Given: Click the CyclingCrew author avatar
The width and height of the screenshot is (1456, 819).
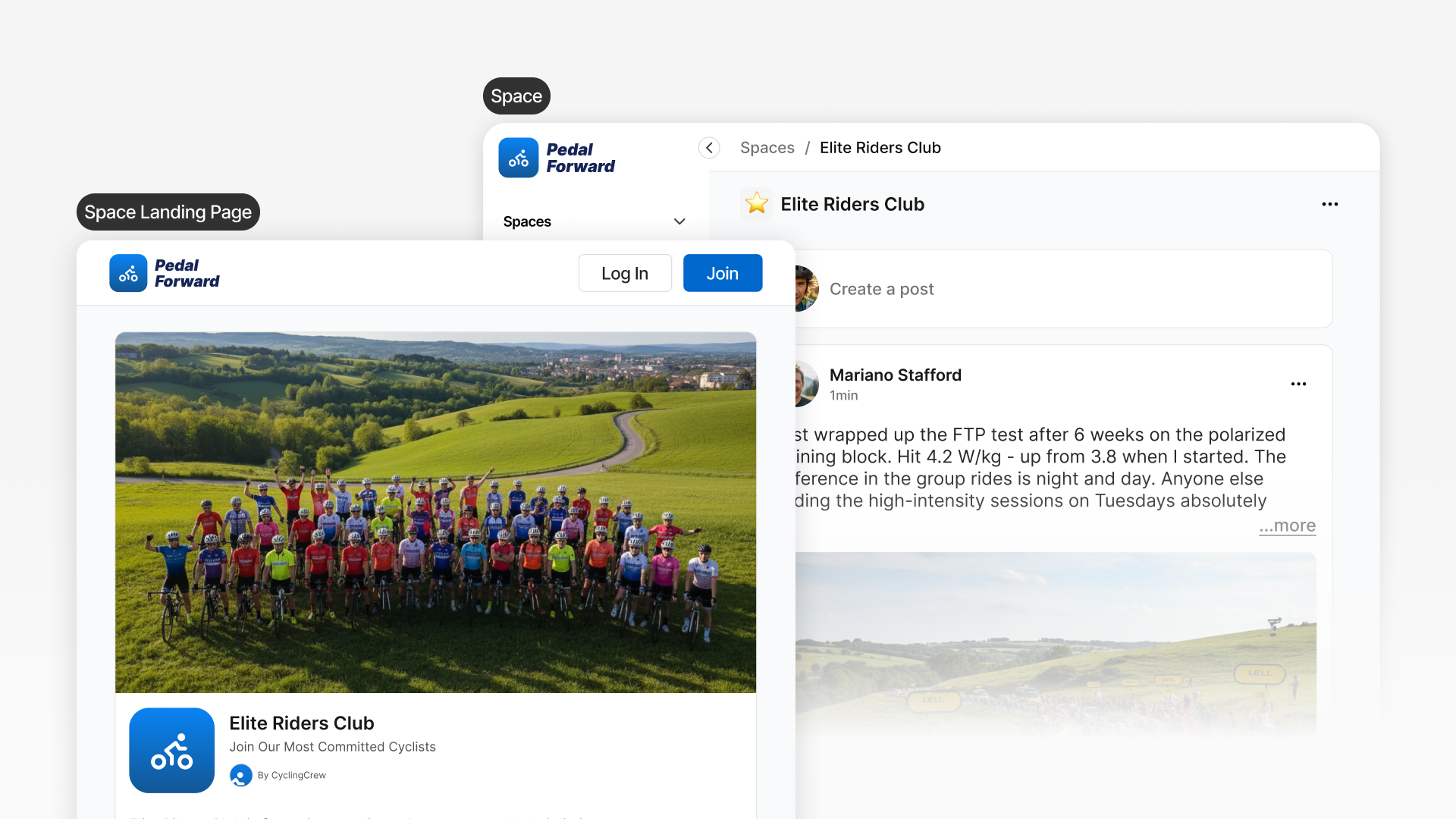Looking at the screenshot, I should pyautogui.click(x=241, y=775).
